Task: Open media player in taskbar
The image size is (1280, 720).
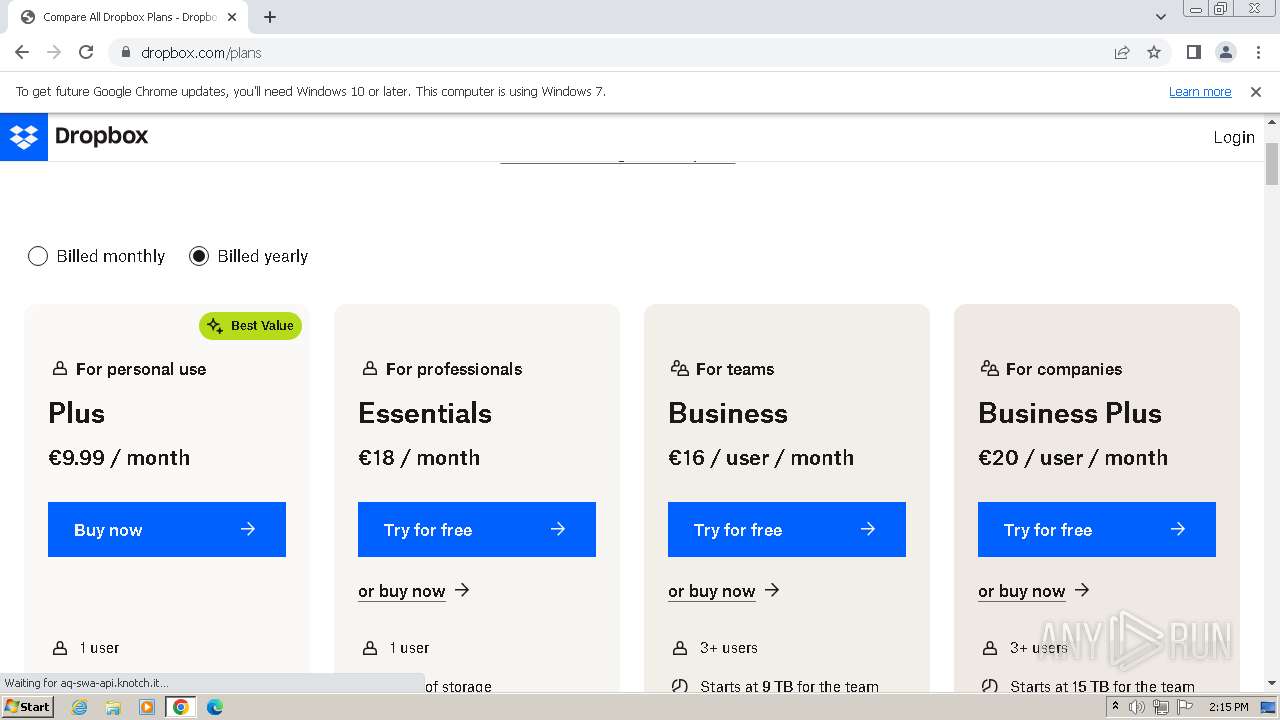Action: coord(147,707)
